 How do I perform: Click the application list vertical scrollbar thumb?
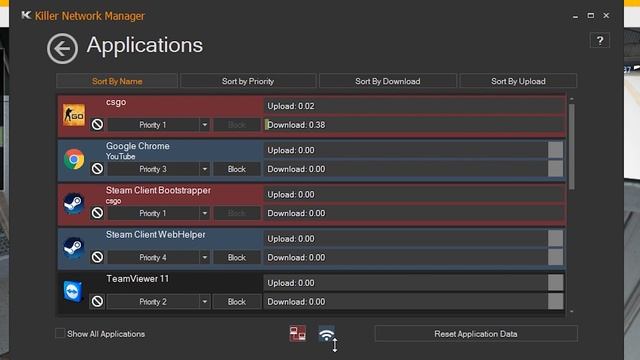(x=571, y=147)
